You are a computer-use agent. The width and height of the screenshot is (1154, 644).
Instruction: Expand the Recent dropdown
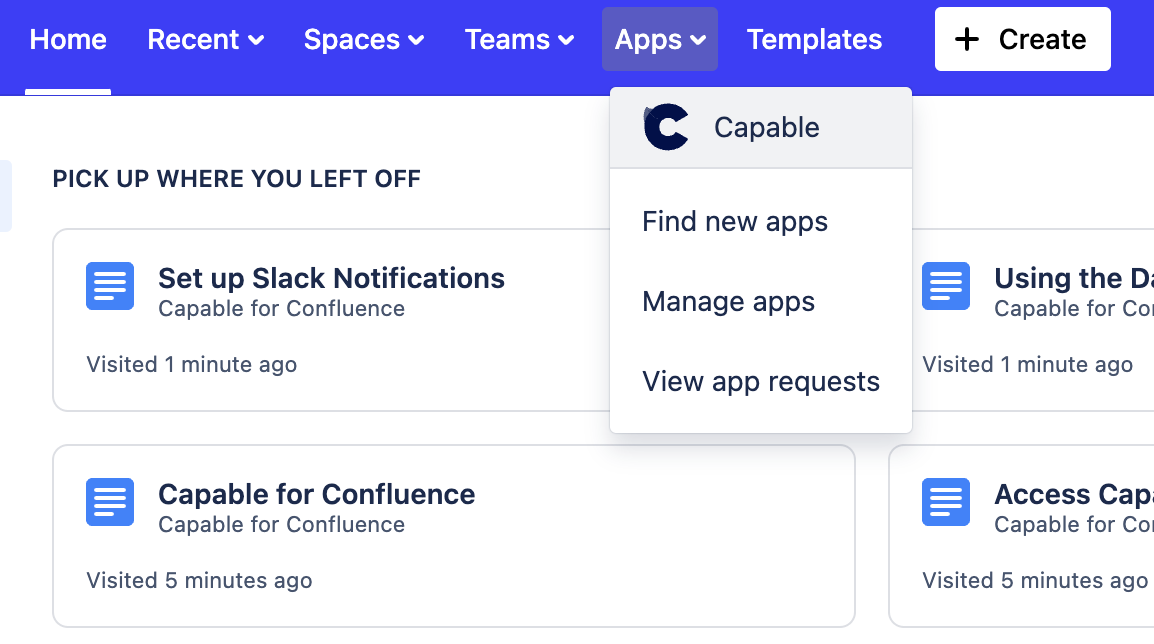click(205, 40)
